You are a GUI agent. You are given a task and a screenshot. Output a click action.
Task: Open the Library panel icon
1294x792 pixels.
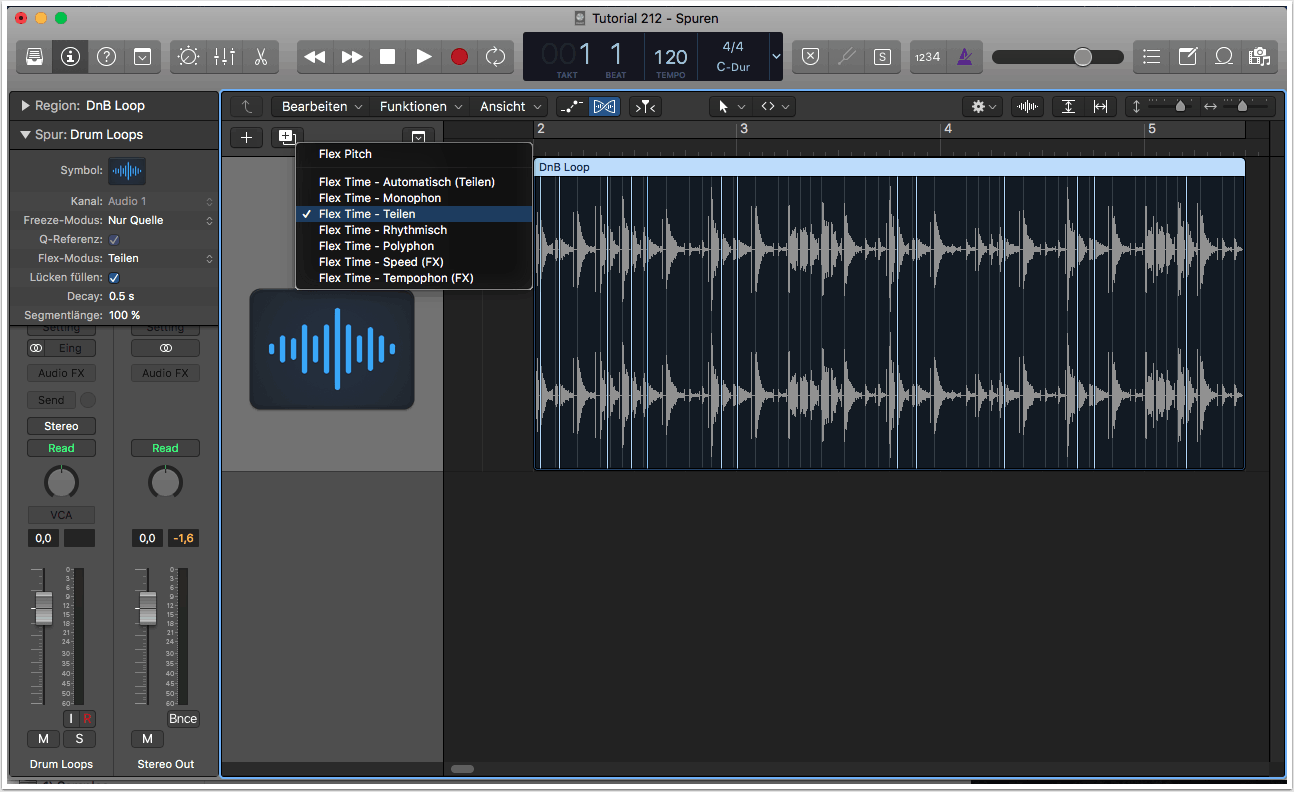34,57
